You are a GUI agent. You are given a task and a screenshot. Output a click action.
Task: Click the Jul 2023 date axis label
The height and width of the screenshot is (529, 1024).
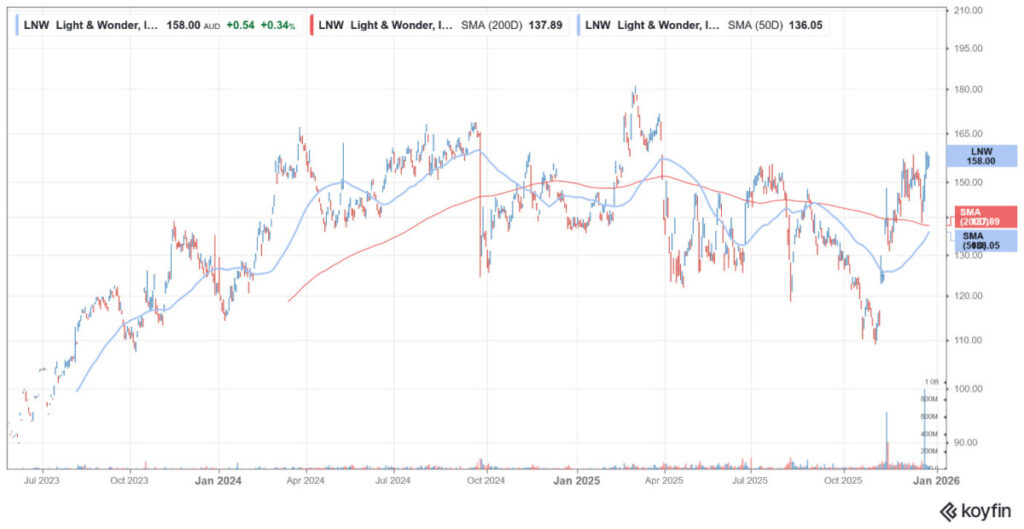coord(41,481)
